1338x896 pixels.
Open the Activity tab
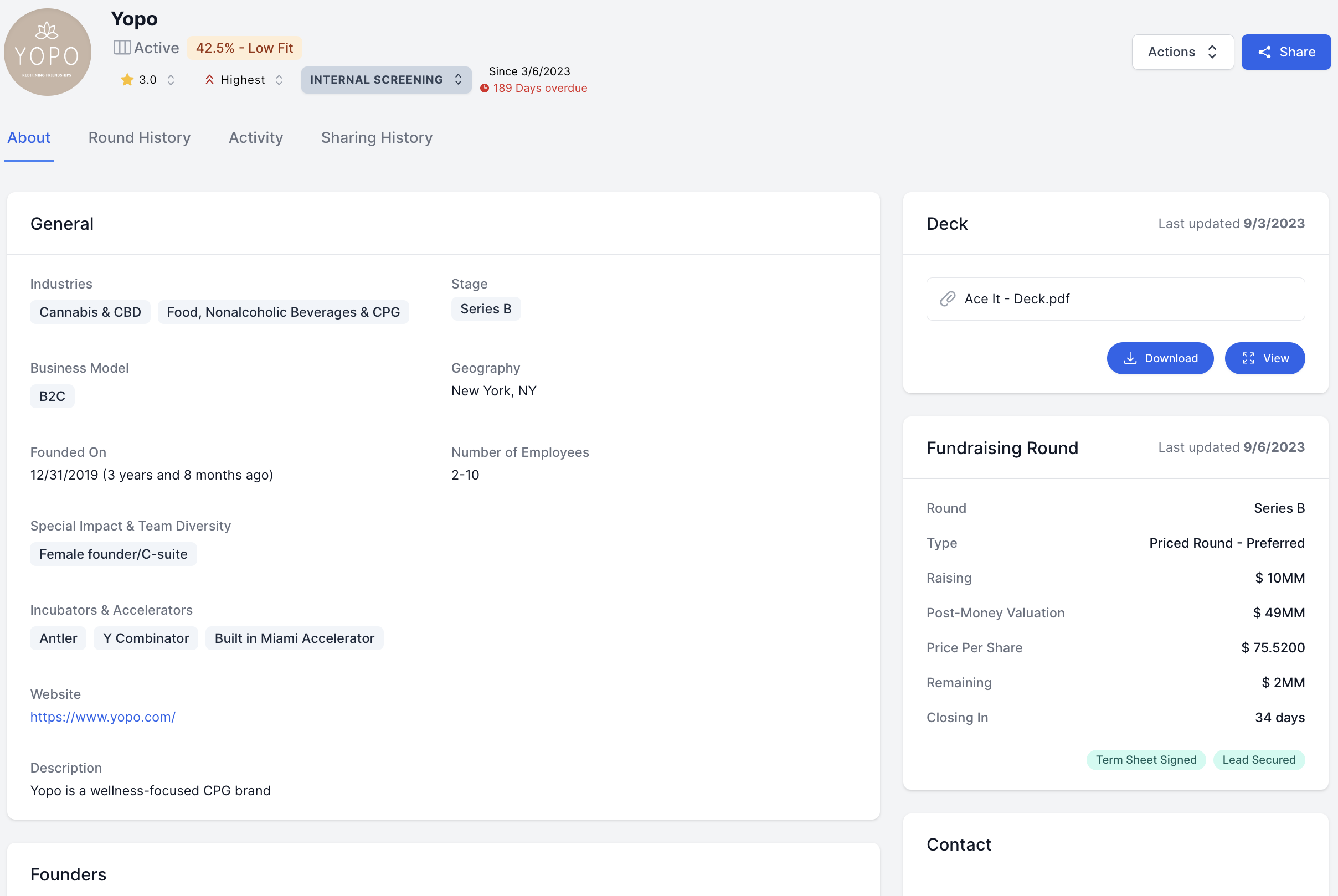point(255,138)
